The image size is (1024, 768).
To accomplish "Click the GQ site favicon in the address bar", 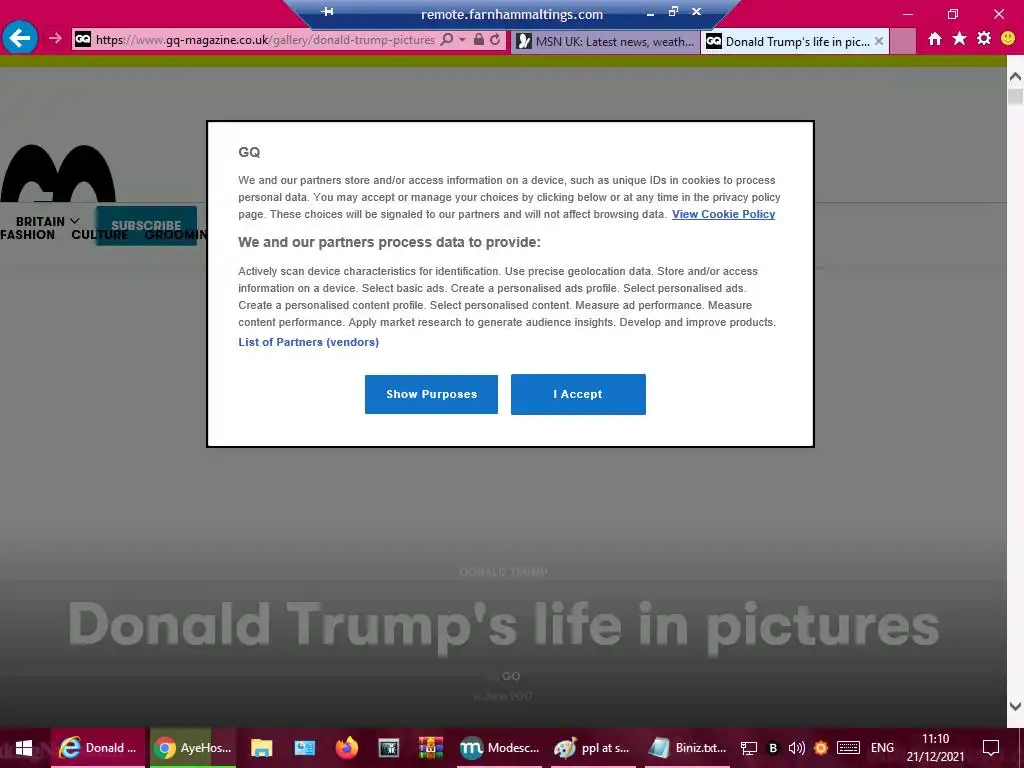I will pos(82,39).
